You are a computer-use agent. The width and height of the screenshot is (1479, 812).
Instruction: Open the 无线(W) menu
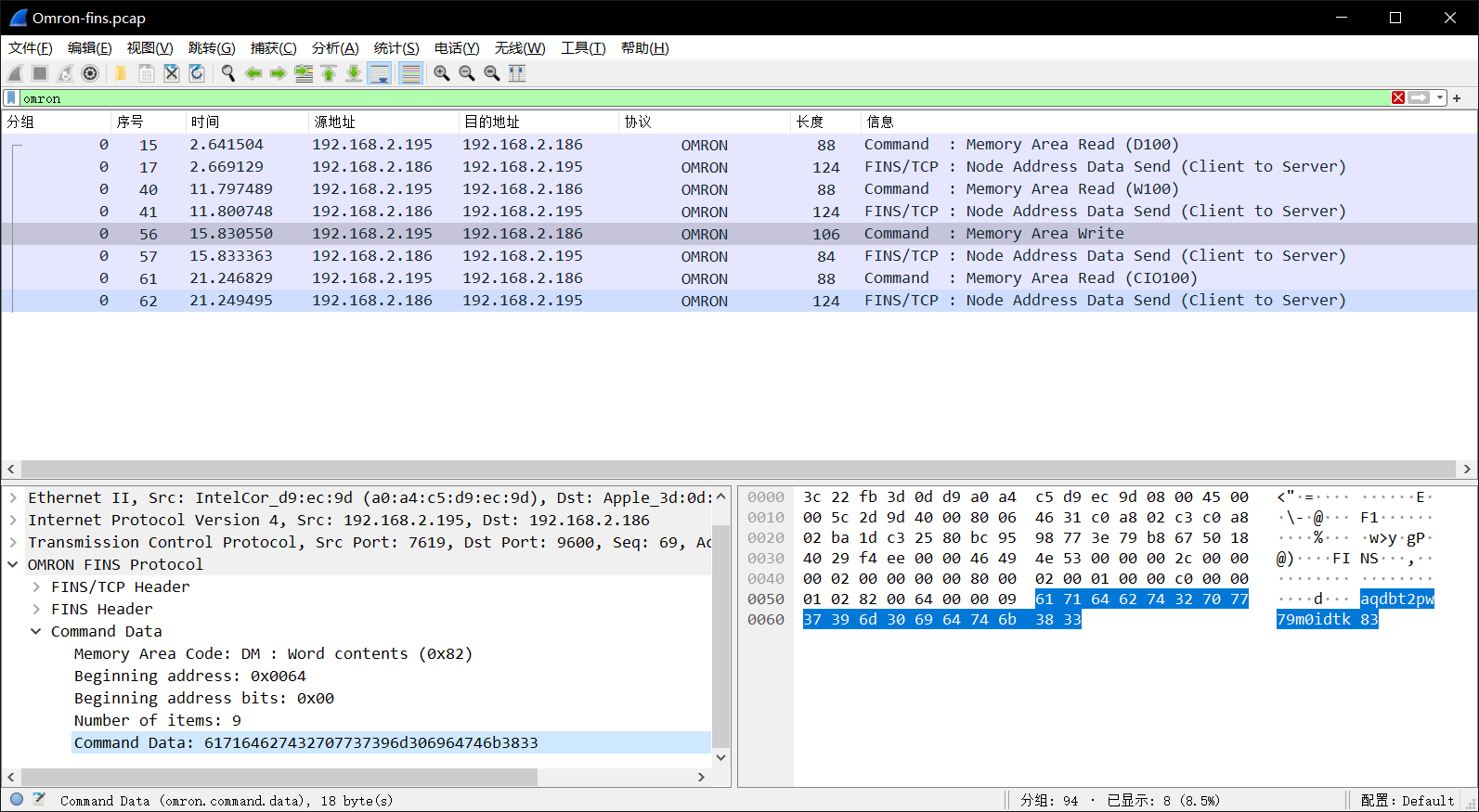(520, 48)
